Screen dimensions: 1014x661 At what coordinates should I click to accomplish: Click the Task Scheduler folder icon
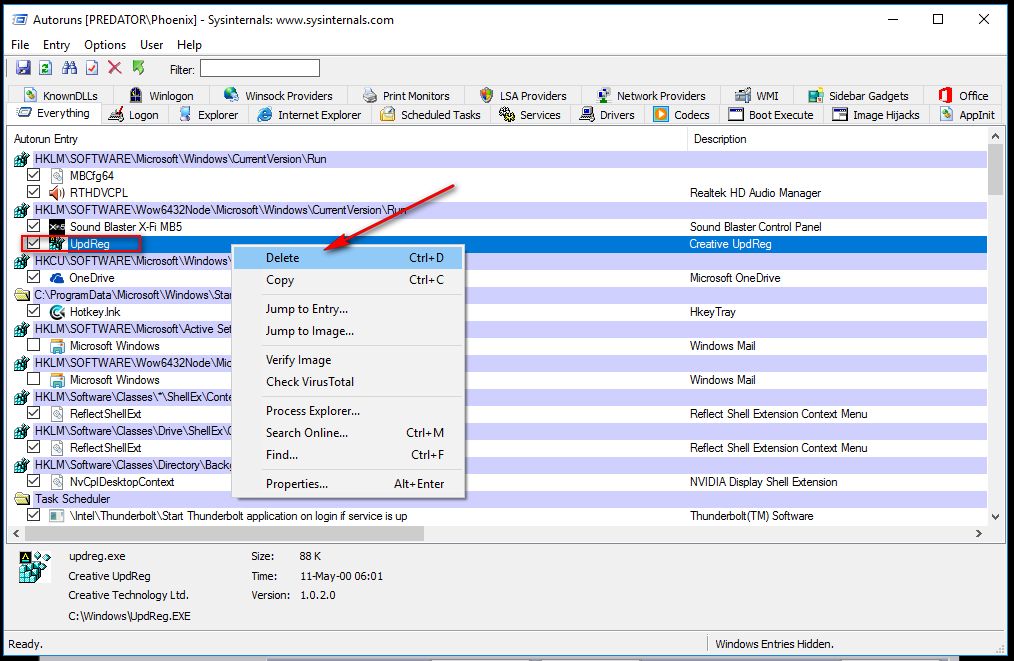[22, 499]
